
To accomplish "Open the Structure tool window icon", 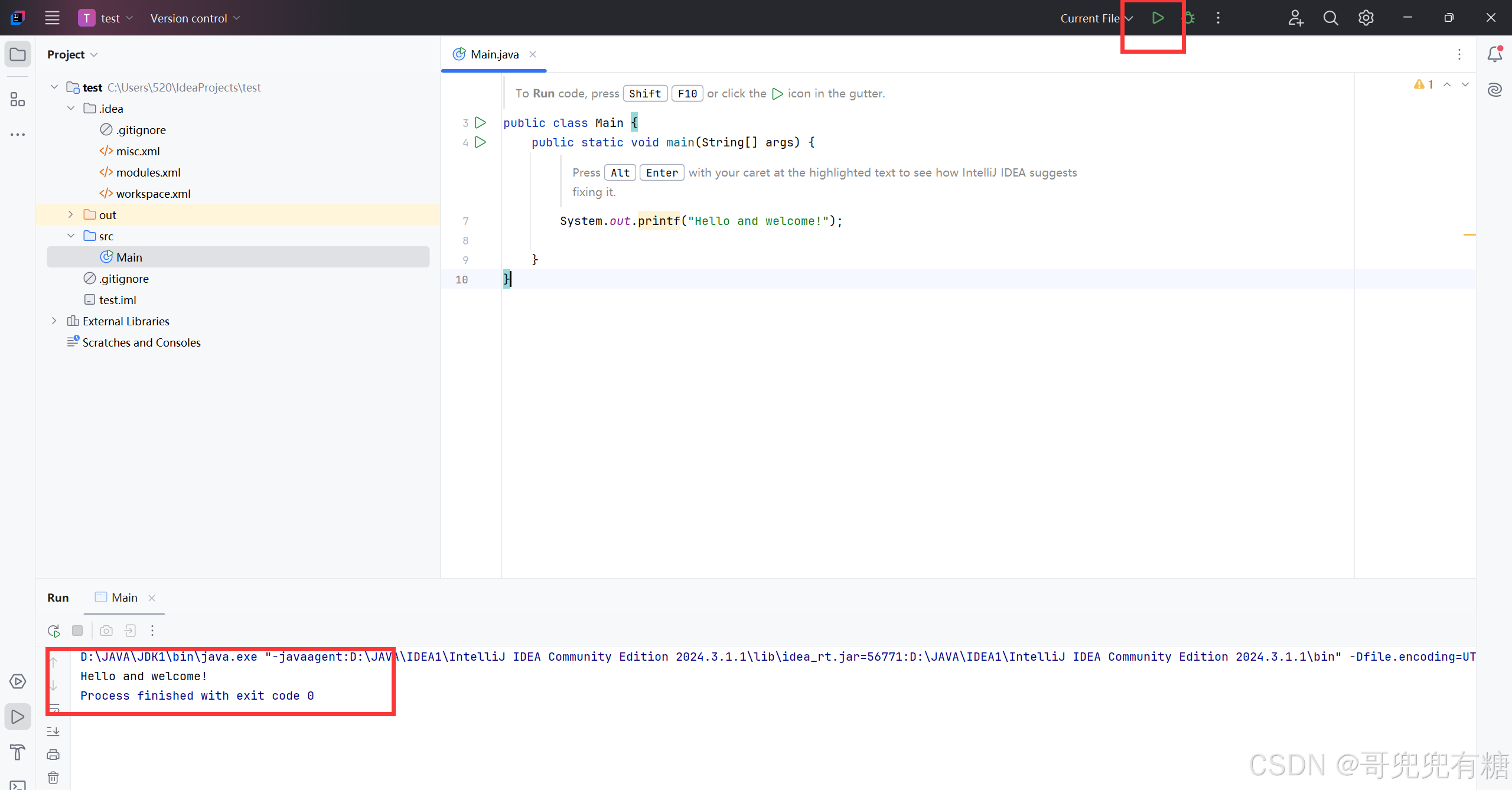I will pos(18,99).
